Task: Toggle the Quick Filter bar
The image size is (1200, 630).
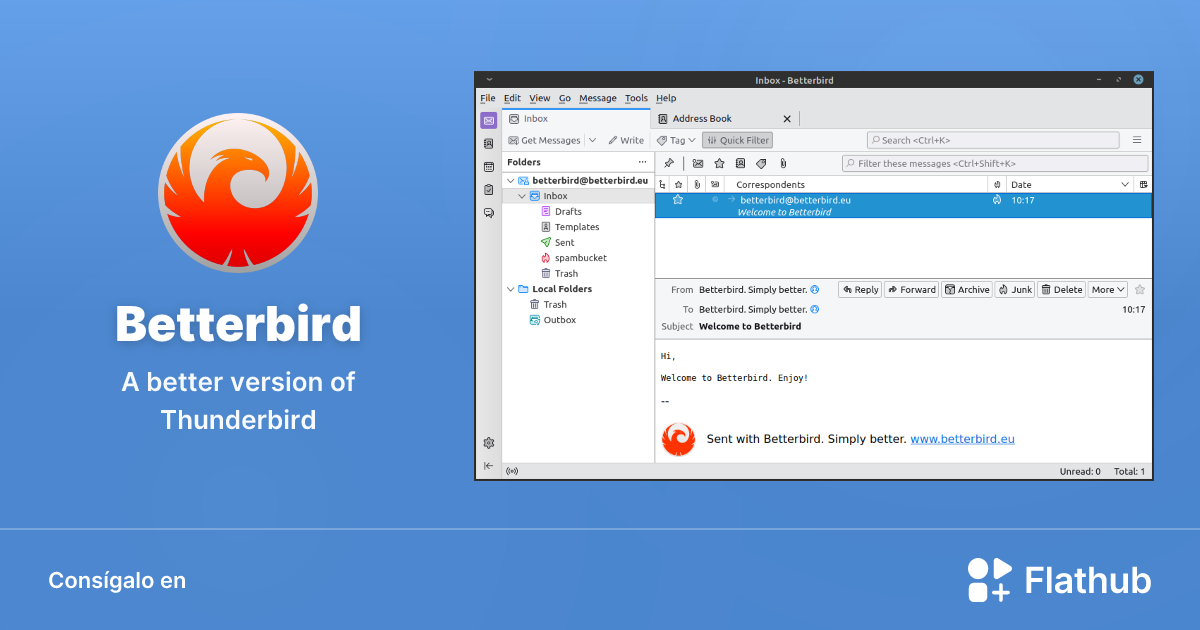Action: pyautogui.click(x=737, y=140)
